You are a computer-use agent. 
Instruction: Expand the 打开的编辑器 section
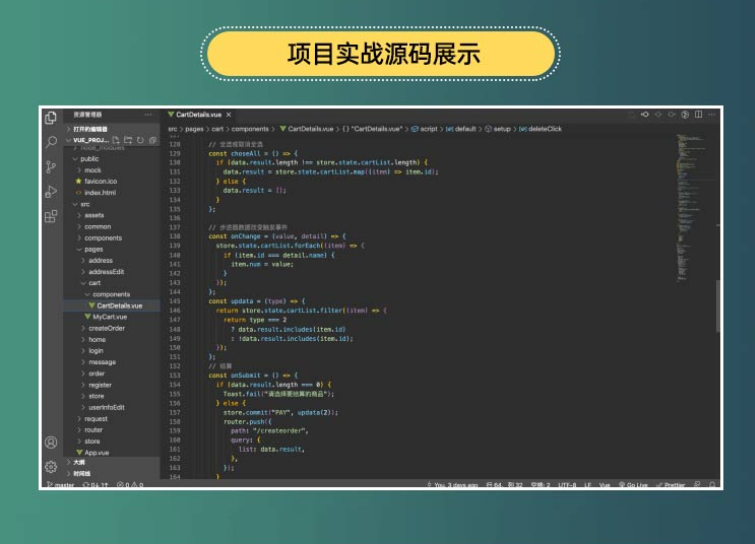[x=112, y=129]
